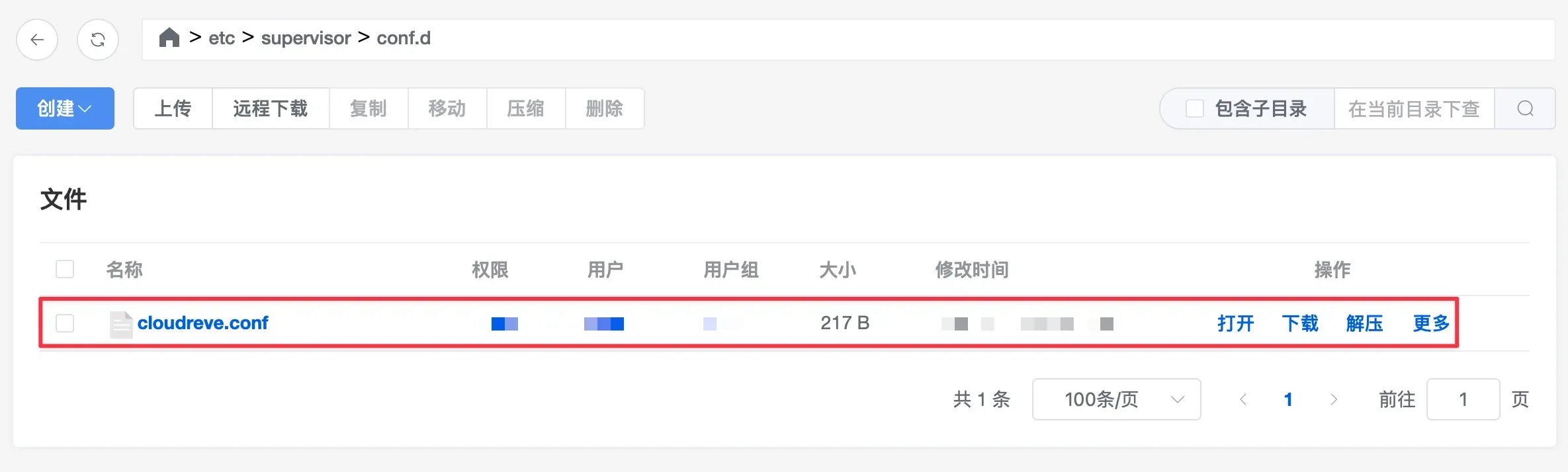
Task: Click the 上传 button
Action: click(x=173, y=108)
